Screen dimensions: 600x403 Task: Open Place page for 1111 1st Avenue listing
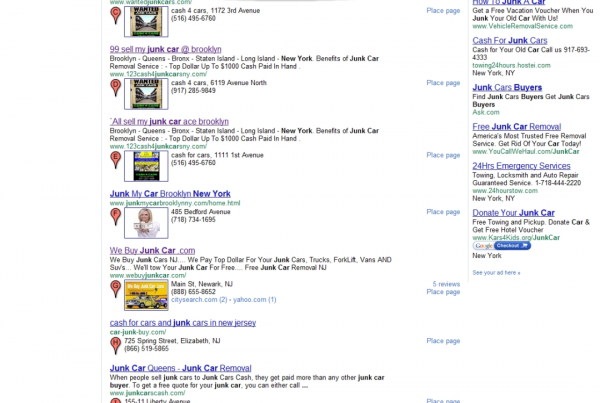pos(443,155)
